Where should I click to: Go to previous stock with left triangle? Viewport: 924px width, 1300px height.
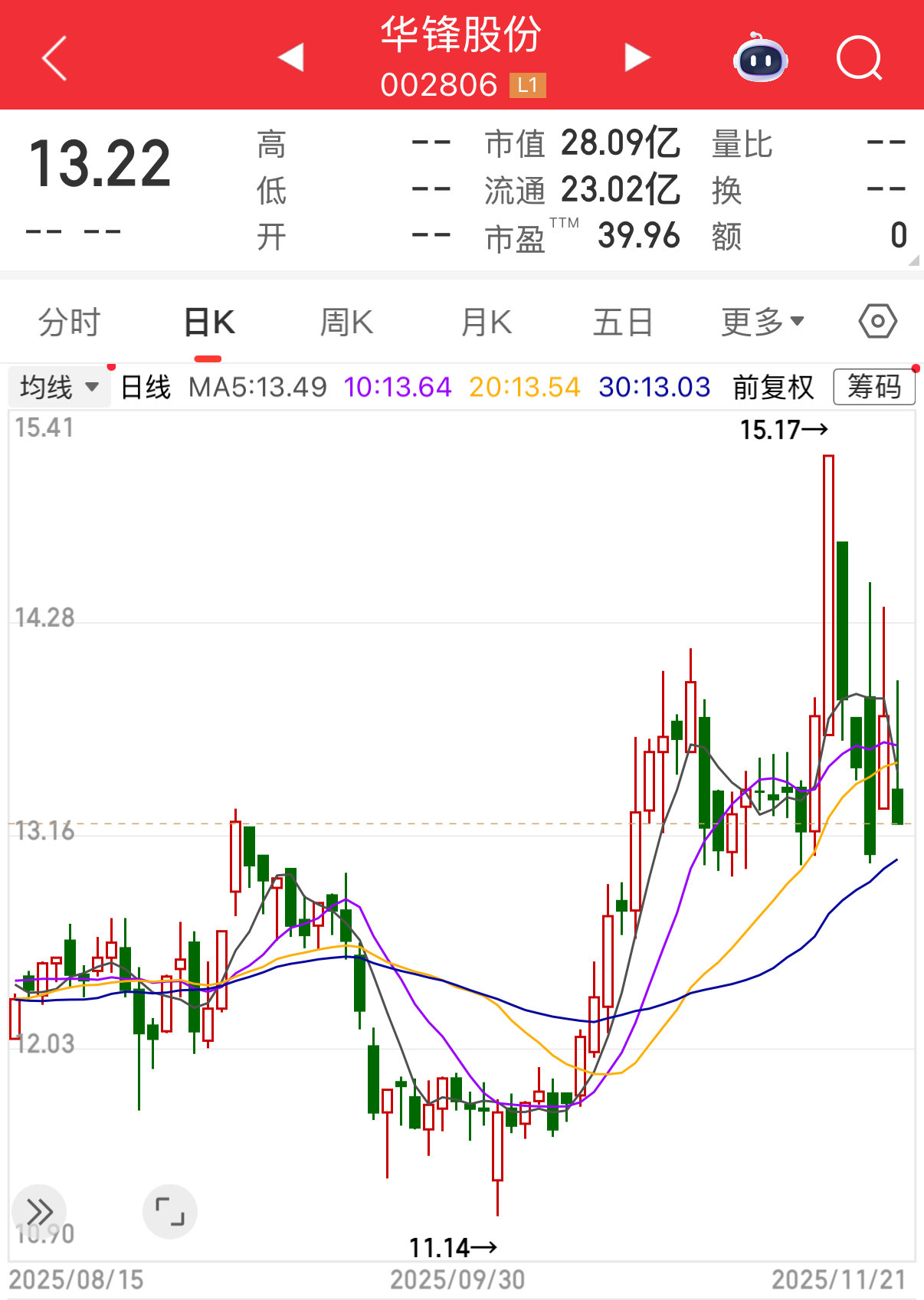(291, 57)
